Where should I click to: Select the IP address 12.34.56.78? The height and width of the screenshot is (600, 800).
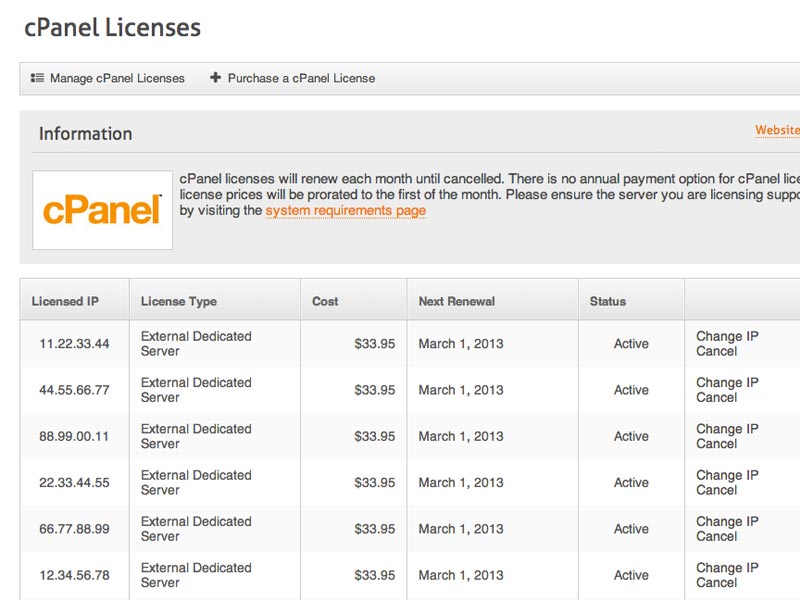74,576
